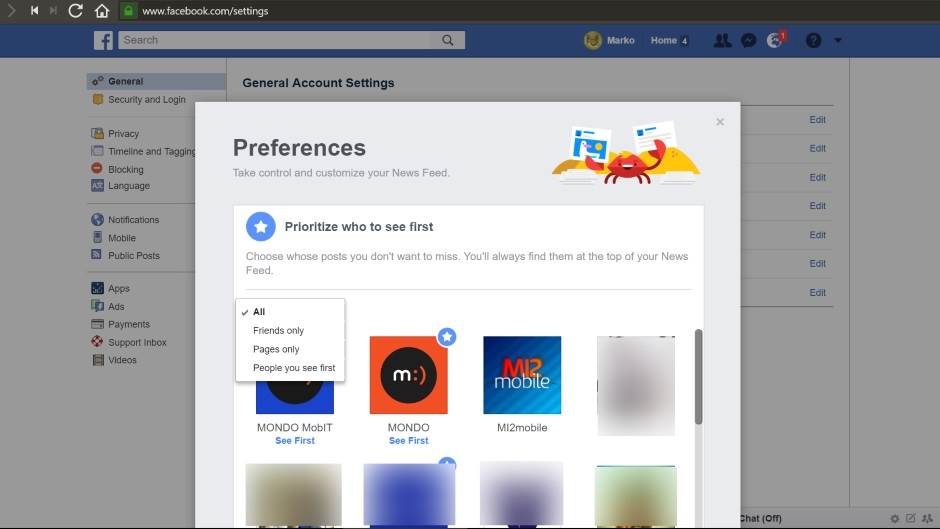The height and width of the screenshot is (529, 940).
Task: Open the notifications globe icon
Action: (x=774, y=41)
